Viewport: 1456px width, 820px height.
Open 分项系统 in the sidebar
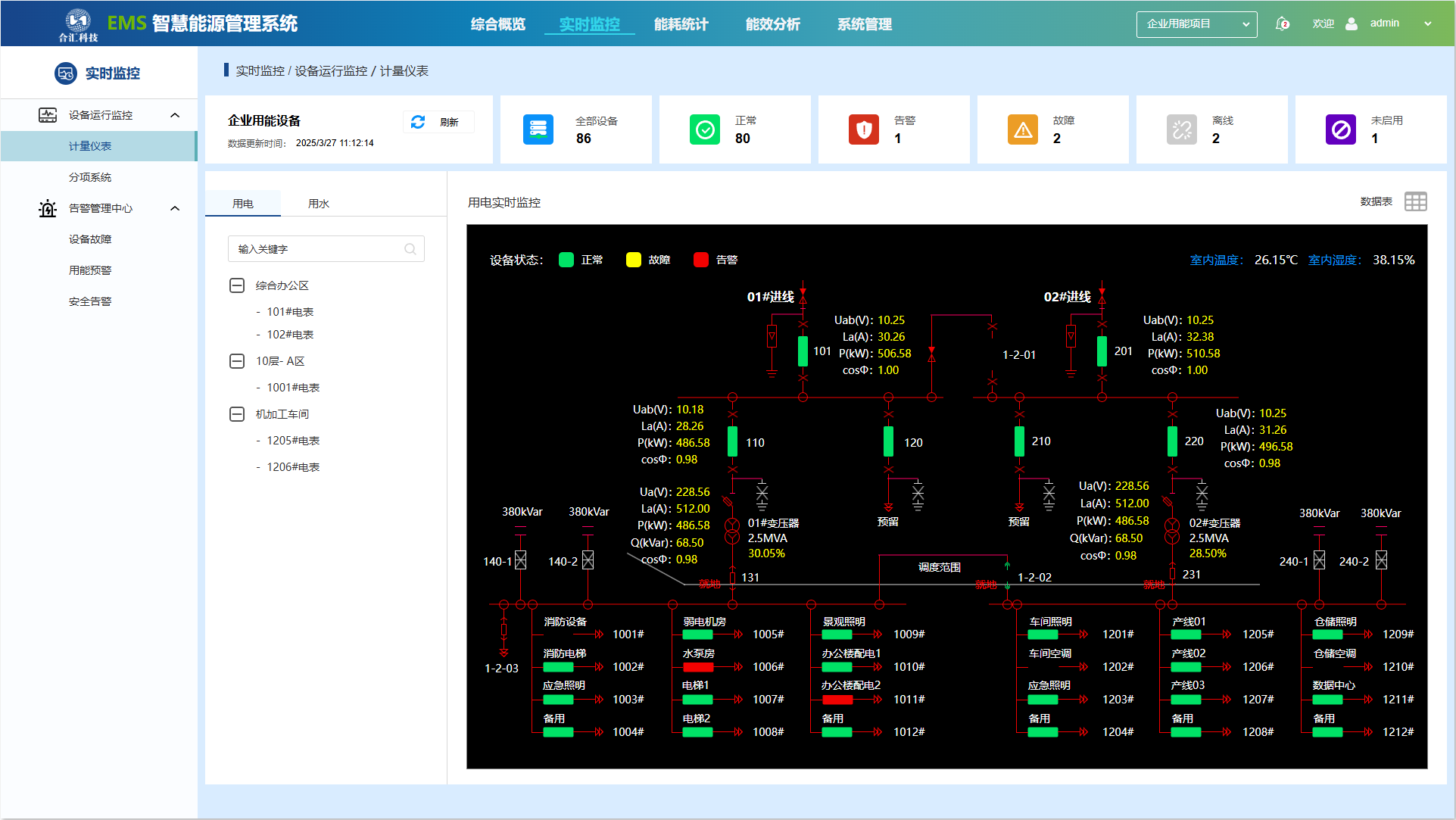90,177
